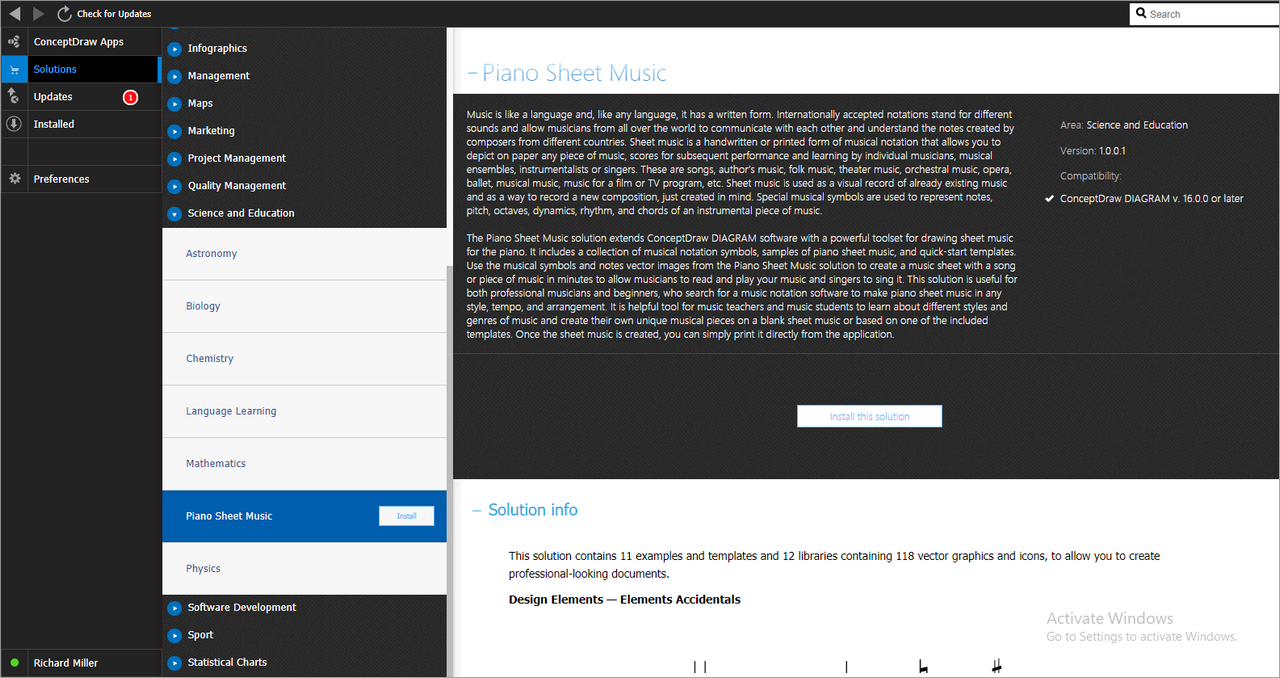Click the Software Development category label
1280x678 pixels.
(x=242, y=607)
